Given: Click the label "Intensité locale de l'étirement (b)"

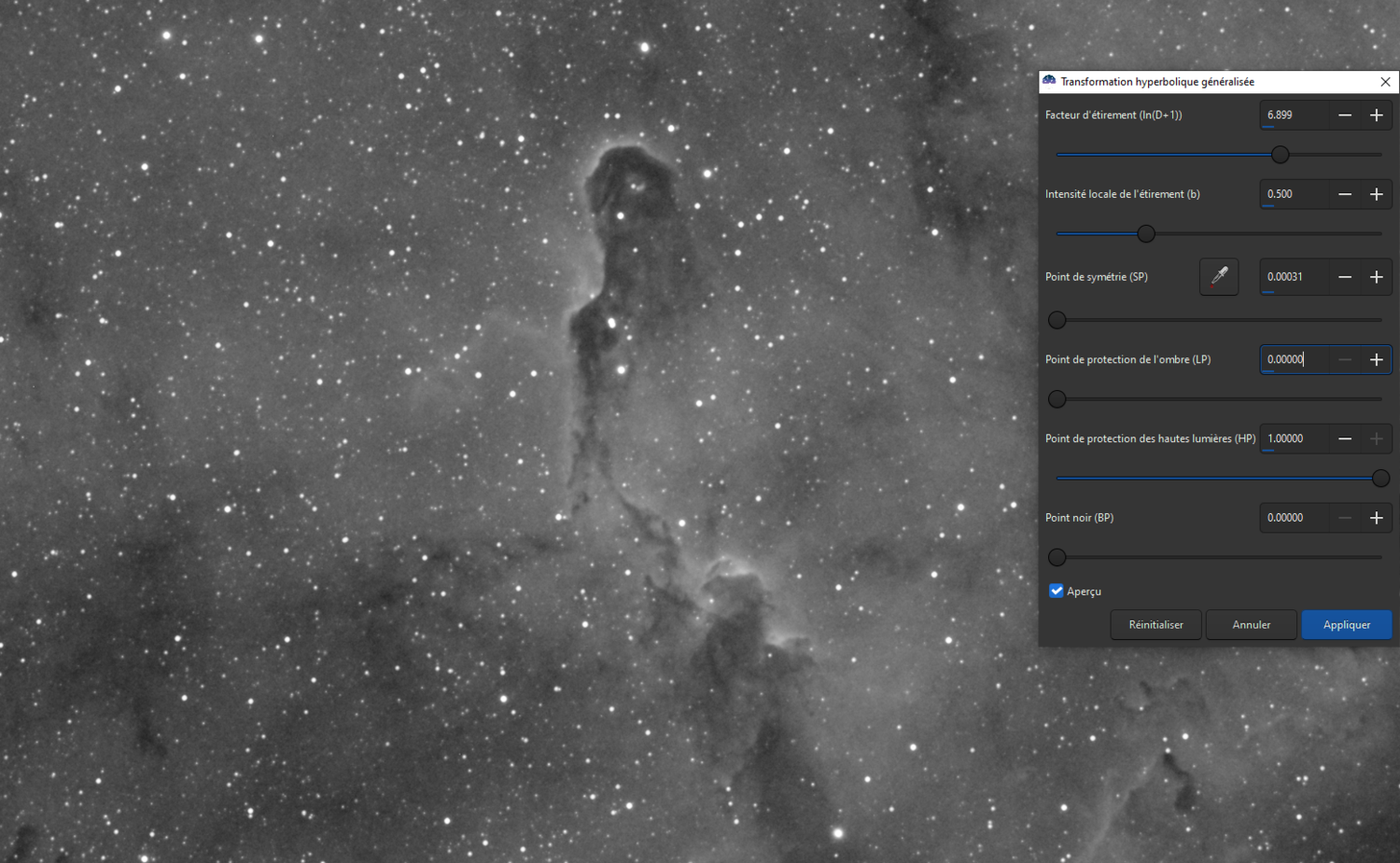Looking at the screenshot, I should 1123,194.
